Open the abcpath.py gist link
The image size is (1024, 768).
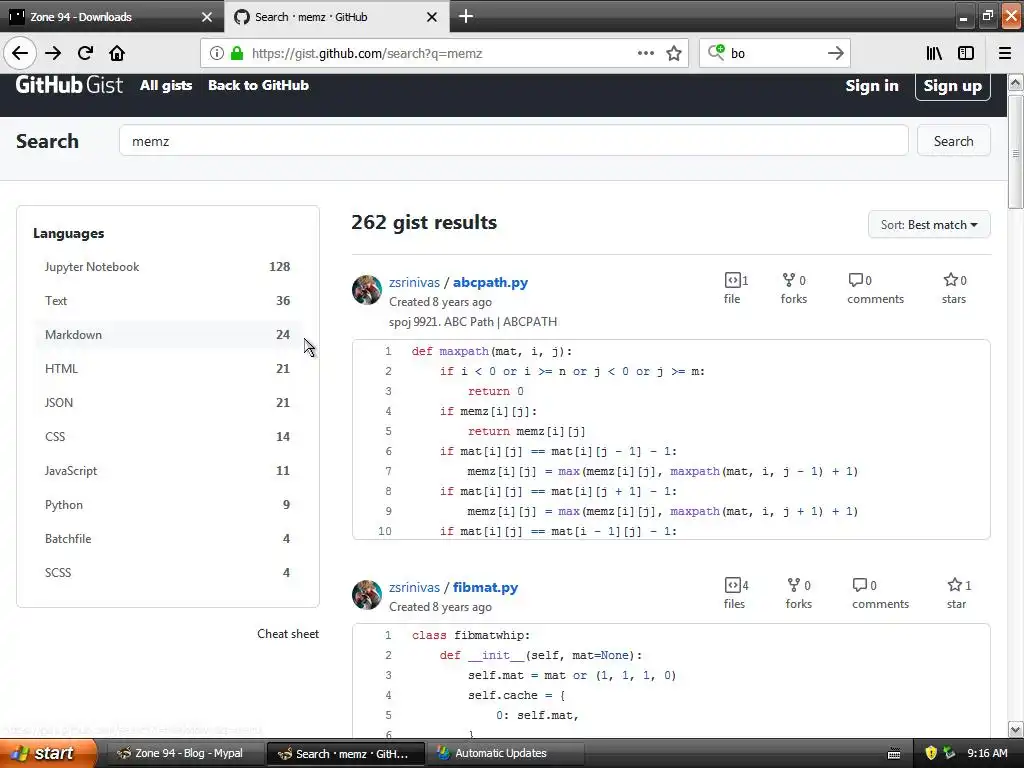(x=490, y=283)
